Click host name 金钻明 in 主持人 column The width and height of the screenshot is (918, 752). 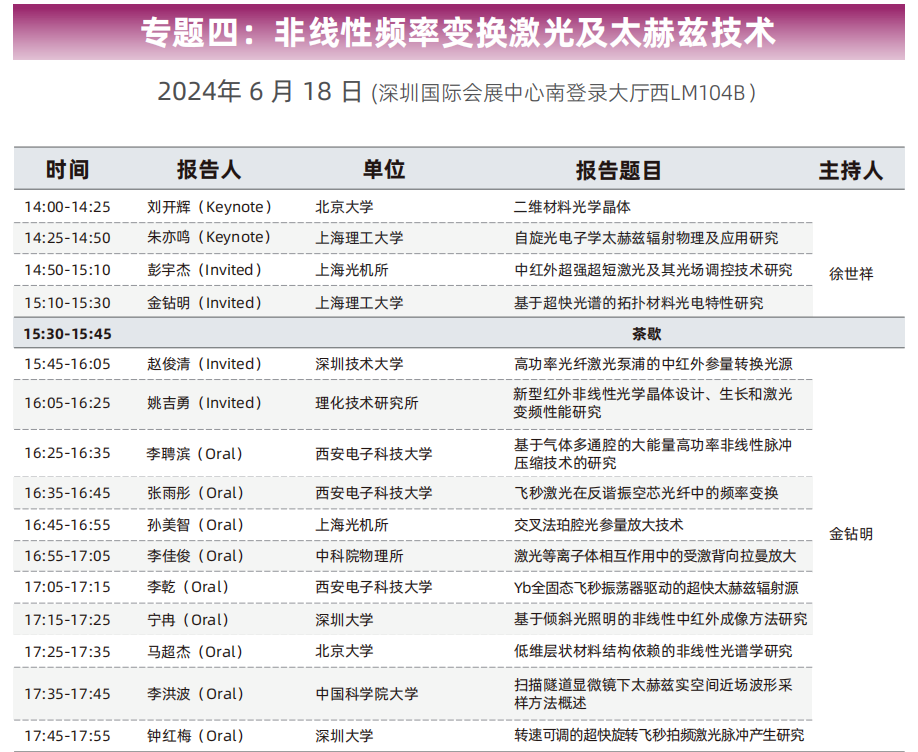coord(851,534)
